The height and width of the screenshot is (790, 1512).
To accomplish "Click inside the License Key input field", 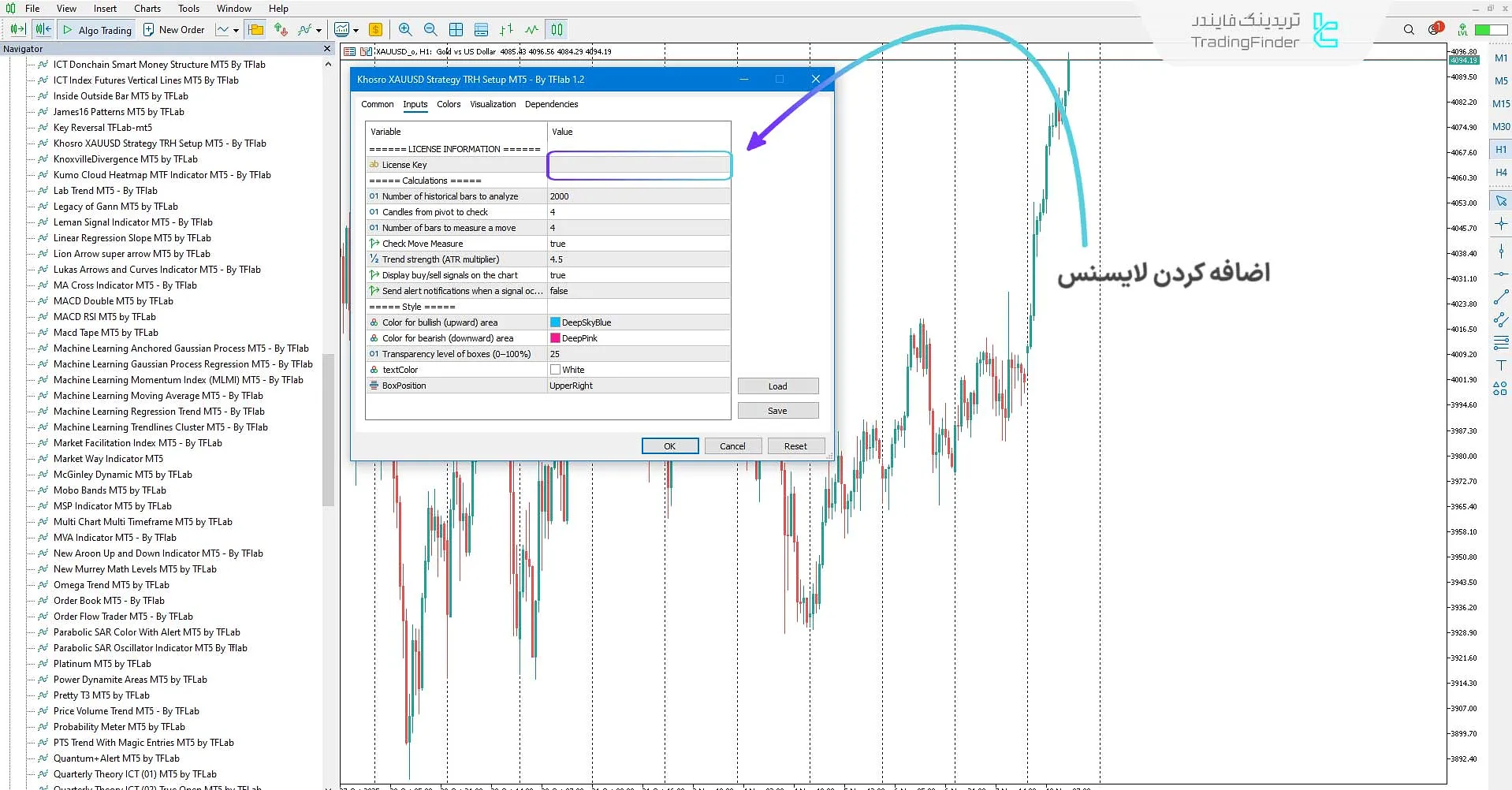I will pyautogui.click(x=639, y=165).
